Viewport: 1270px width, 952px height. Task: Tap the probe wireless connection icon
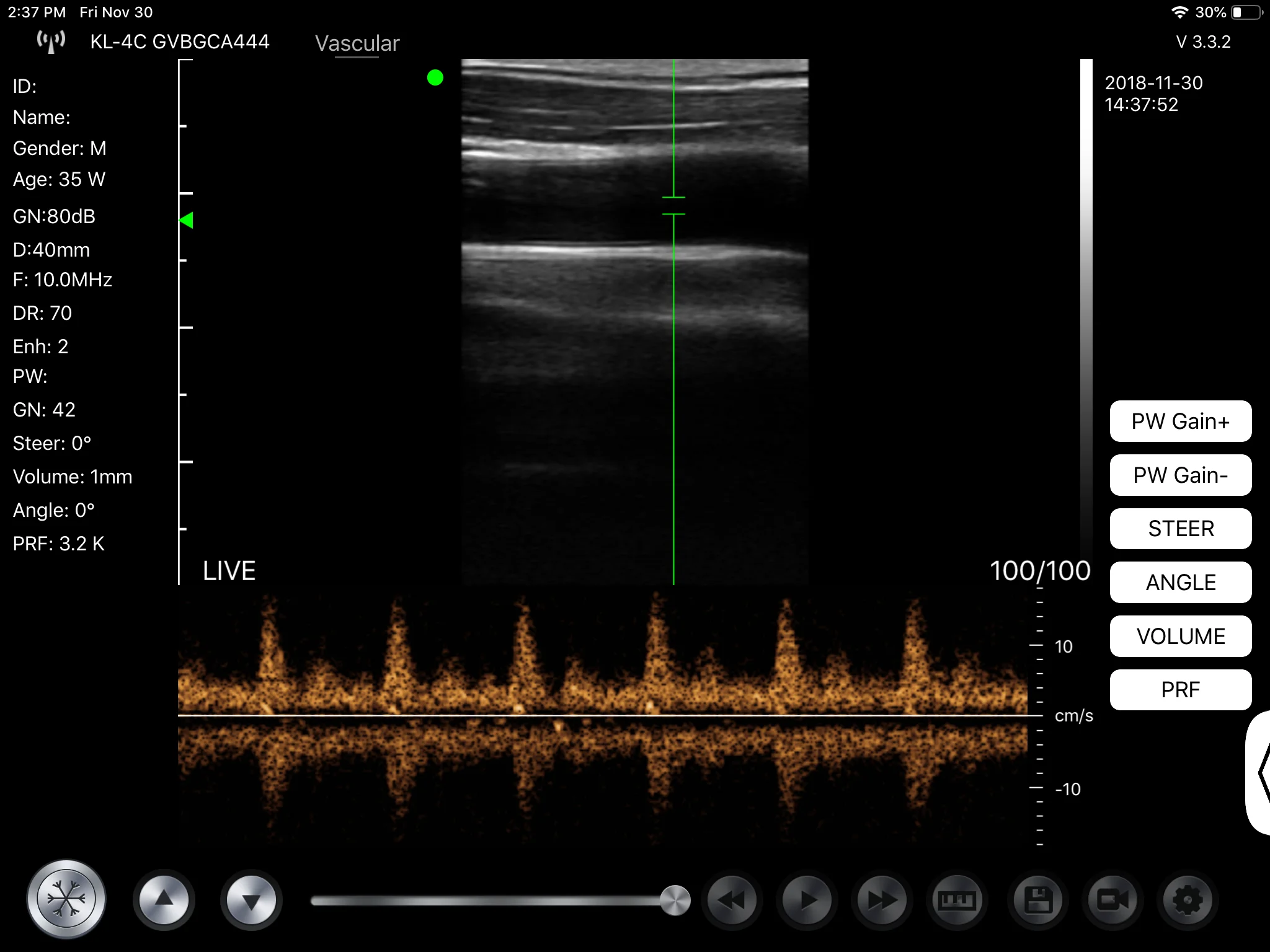coord(51,42)
